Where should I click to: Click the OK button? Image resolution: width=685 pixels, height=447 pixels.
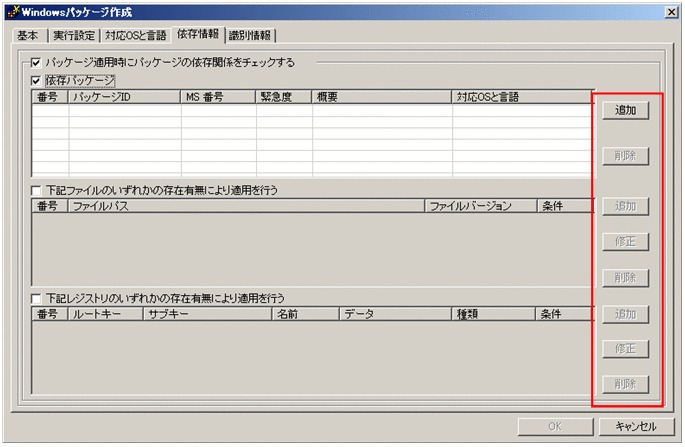[x=556, y=426]
